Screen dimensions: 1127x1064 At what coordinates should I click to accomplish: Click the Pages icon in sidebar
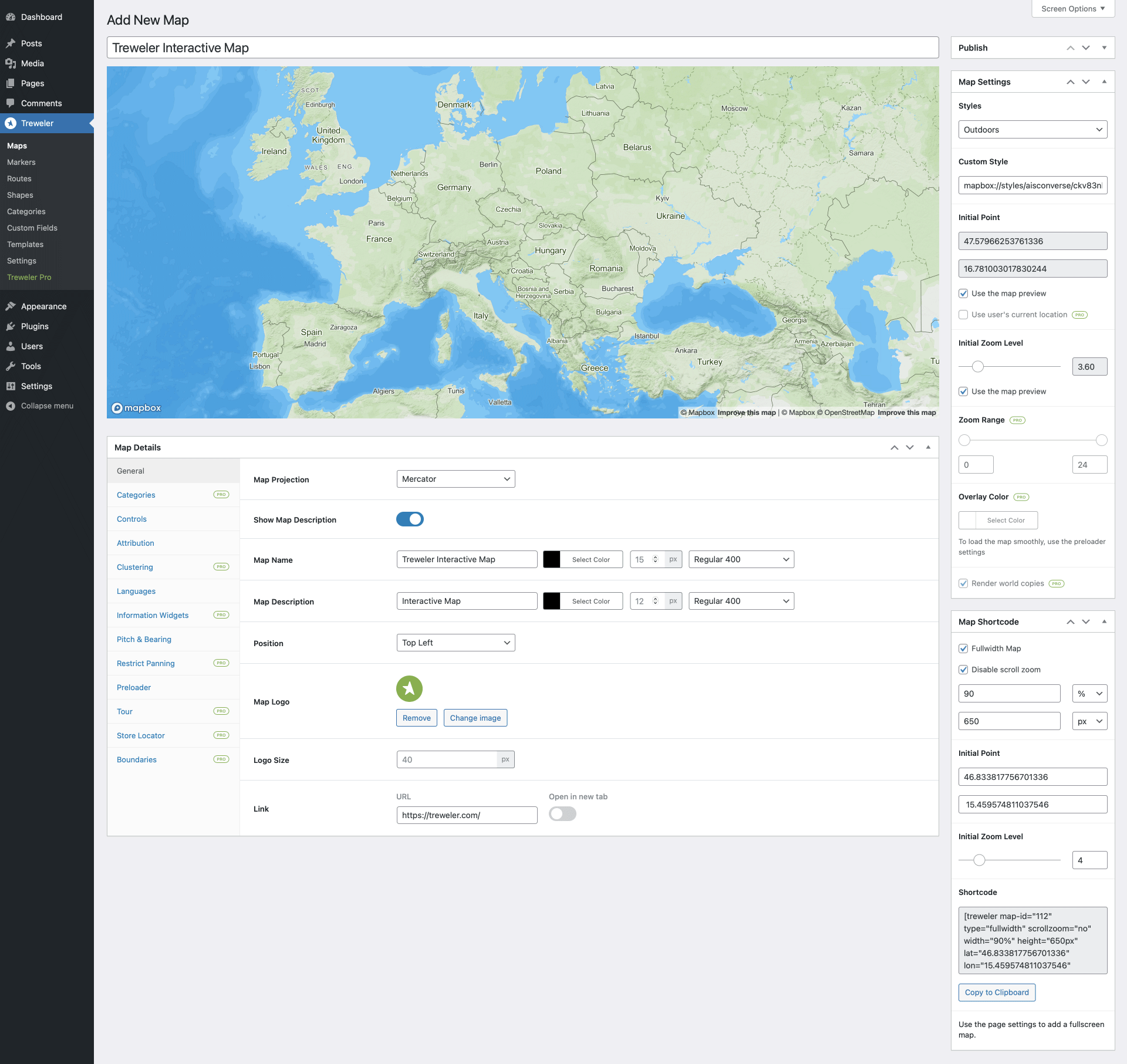click(x=11, y=83)
